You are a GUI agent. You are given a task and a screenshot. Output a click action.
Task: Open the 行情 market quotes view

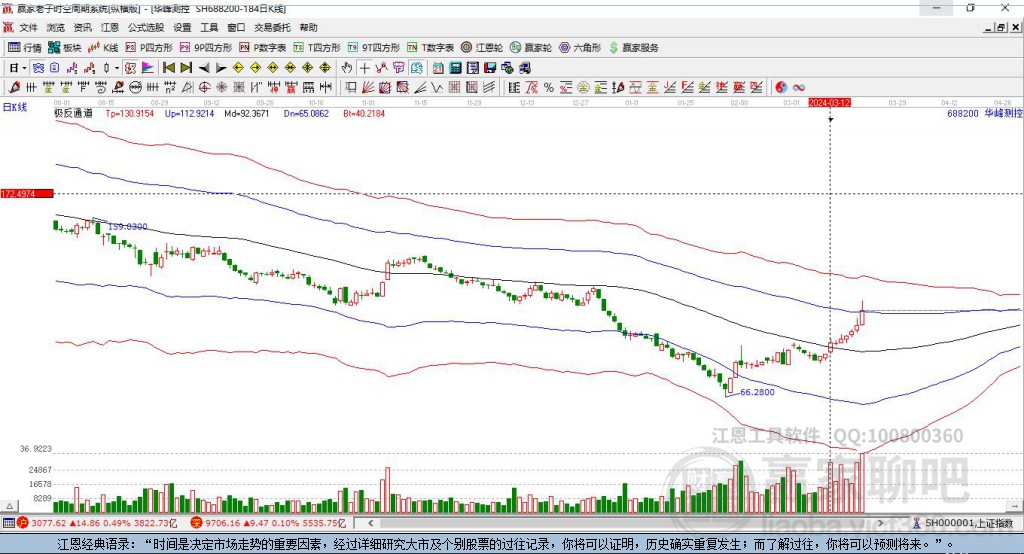tap(24, 48)
